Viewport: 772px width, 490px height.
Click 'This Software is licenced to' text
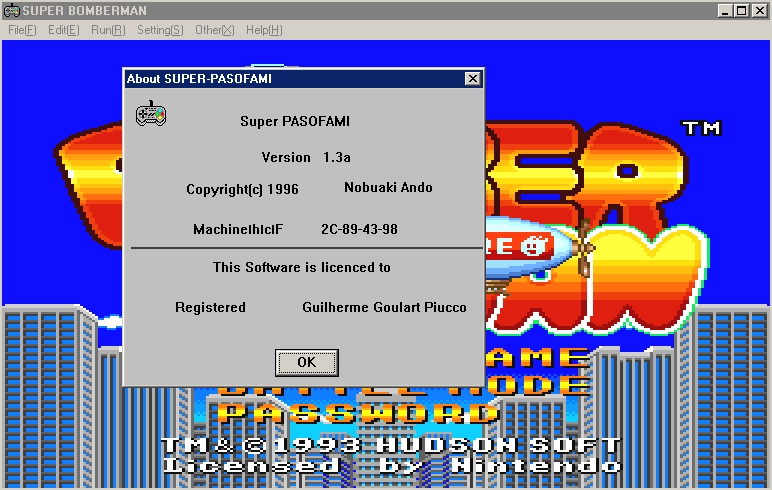click(302, 267)
